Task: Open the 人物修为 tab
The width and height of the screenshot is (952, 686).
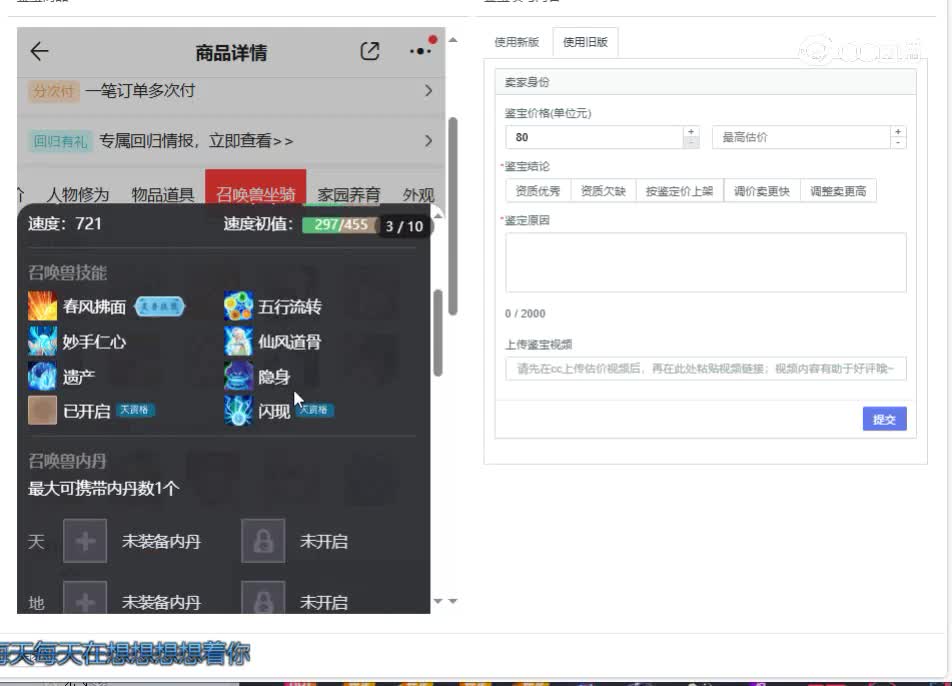Action: click(x=78, y=194)
